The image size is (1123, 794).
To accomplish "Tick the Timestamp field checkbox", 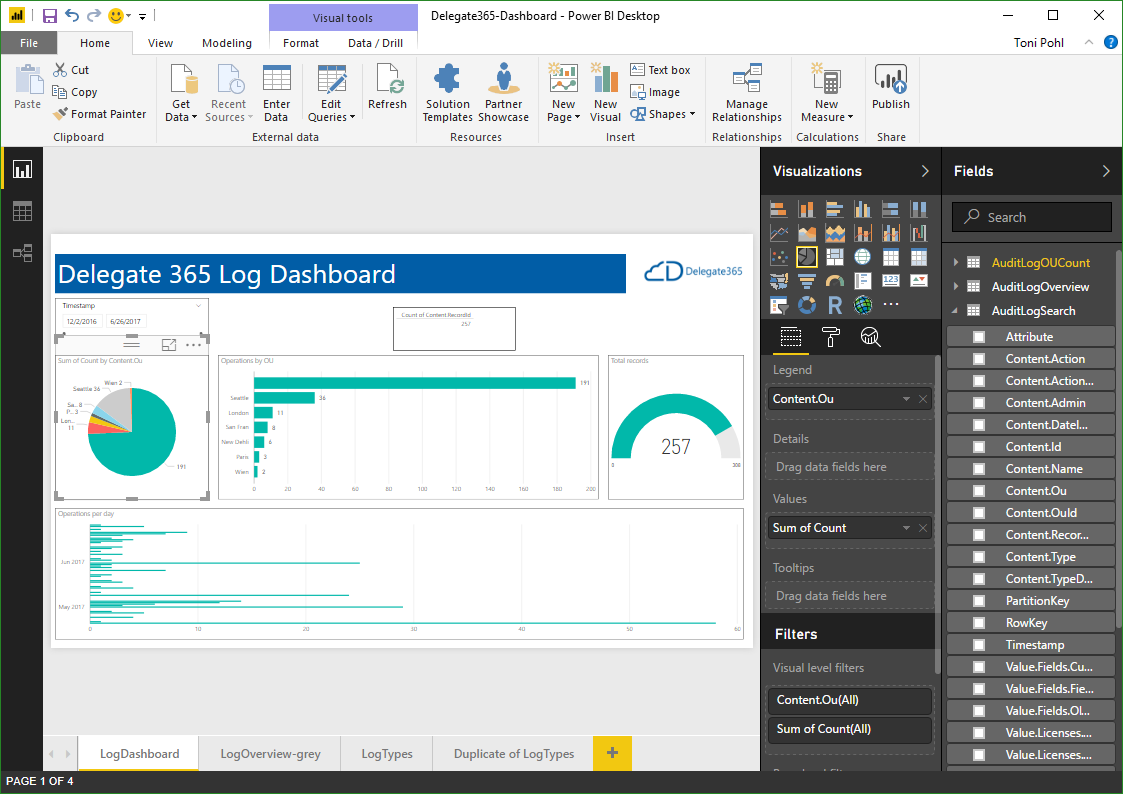I will pyautogui.click(x=979, y=645).
